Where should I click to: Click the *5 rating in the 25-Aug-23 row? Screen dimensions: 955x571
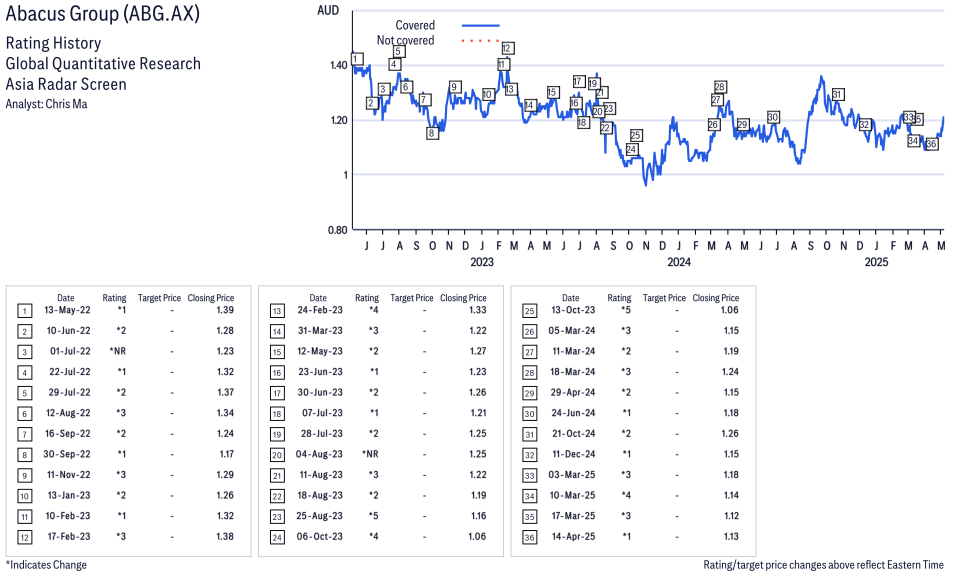373,516
